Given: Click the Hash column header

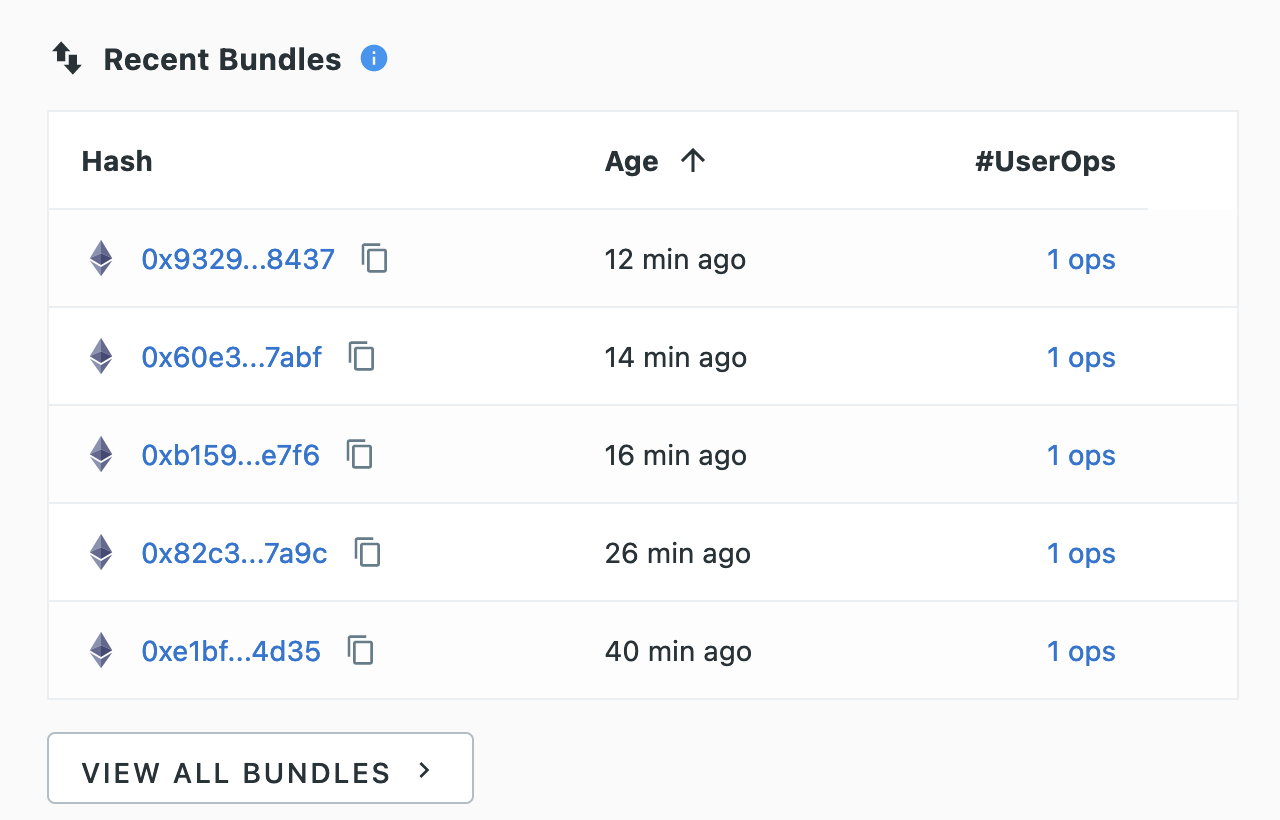Looking at the screenshot, I should pos(117,160).
